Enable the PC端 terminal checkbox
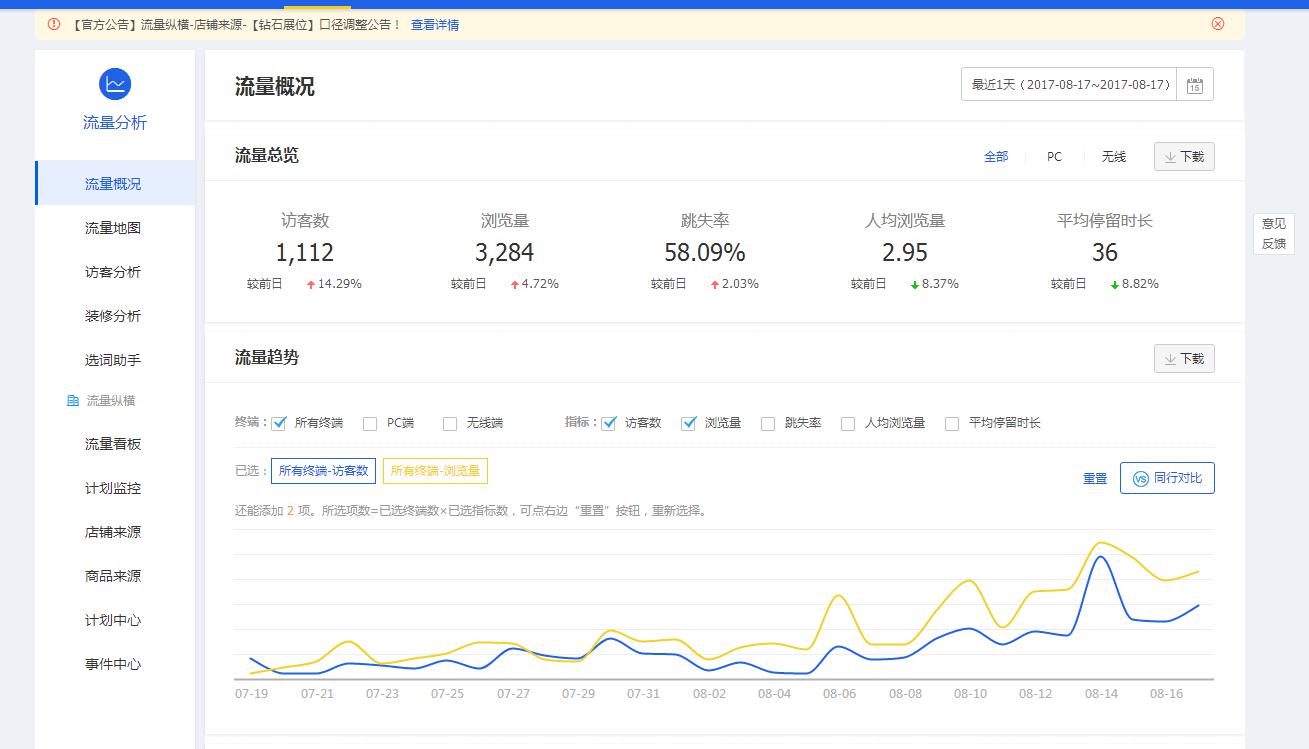The width and height of the screenshot is (1309, 749). (x=370, y=423)
